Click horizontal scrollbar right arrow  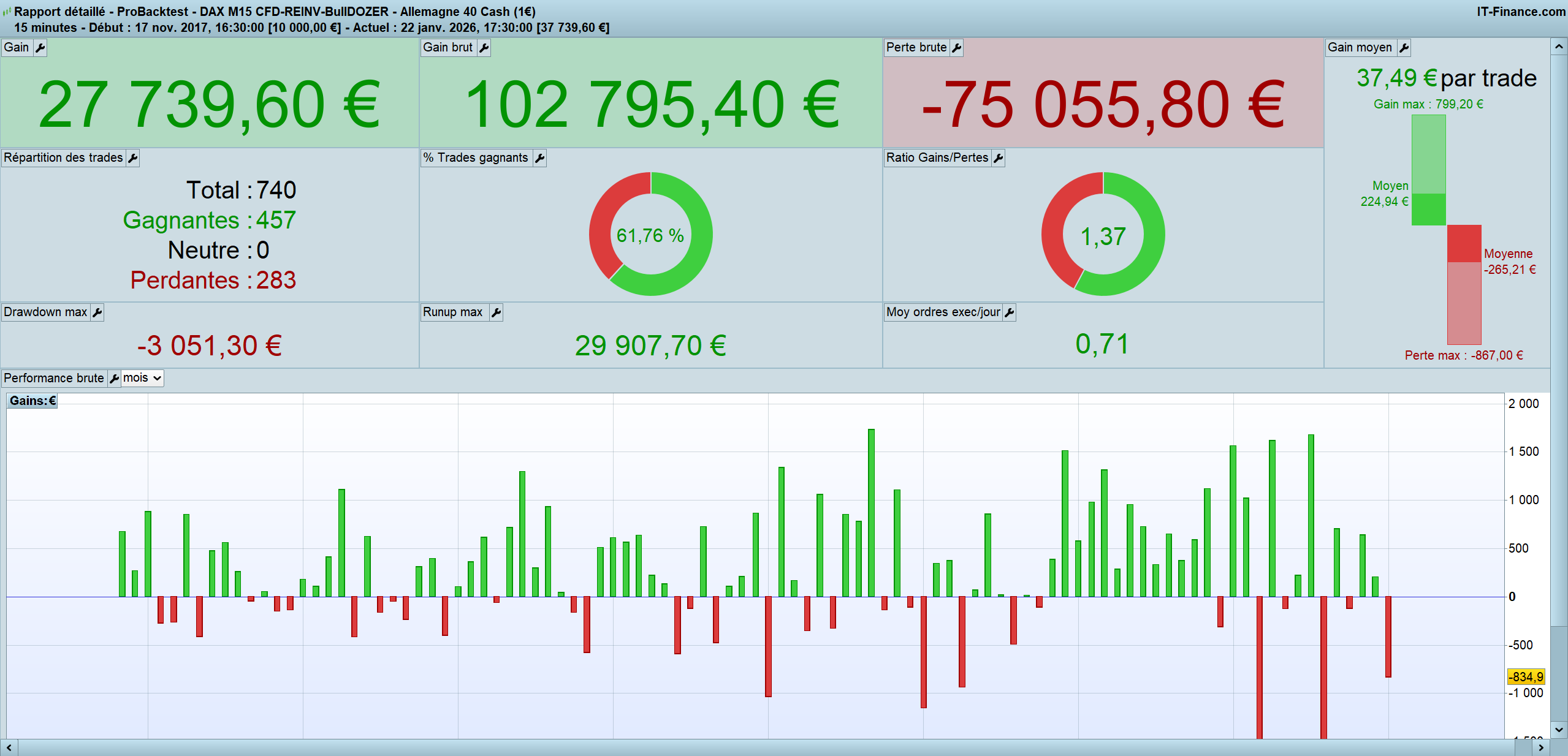point(1541,748)
